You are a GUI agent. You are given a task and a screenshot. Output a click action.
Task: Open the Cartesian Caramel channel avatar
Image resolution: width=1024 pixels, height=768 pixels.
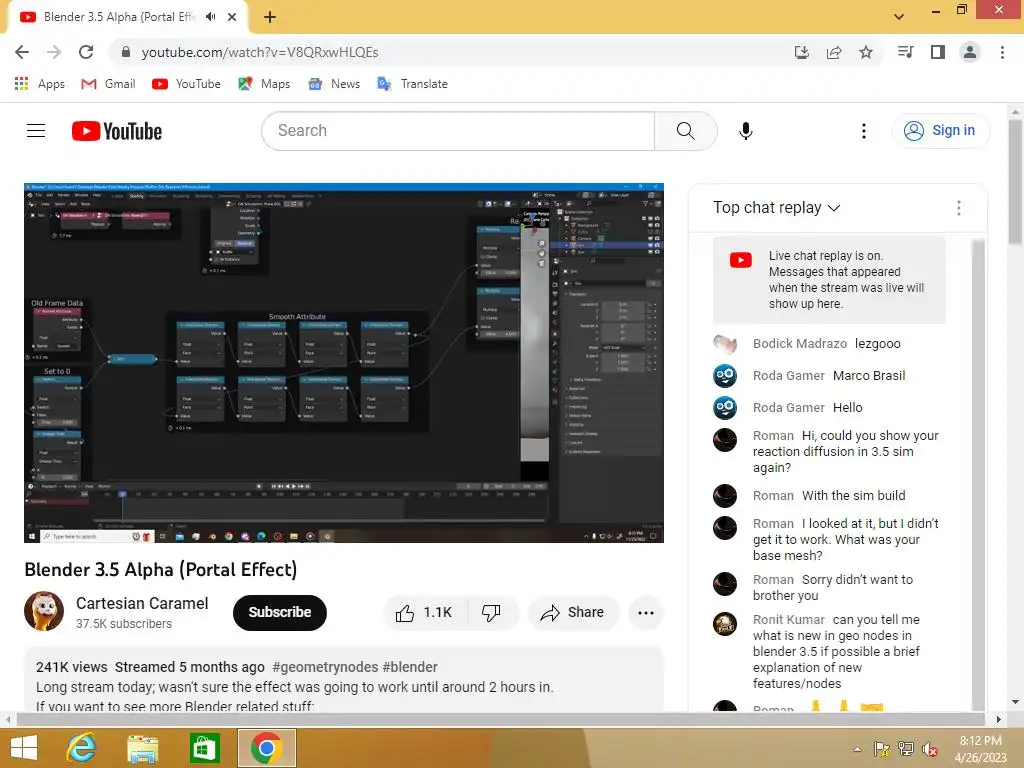coord(44,611)
